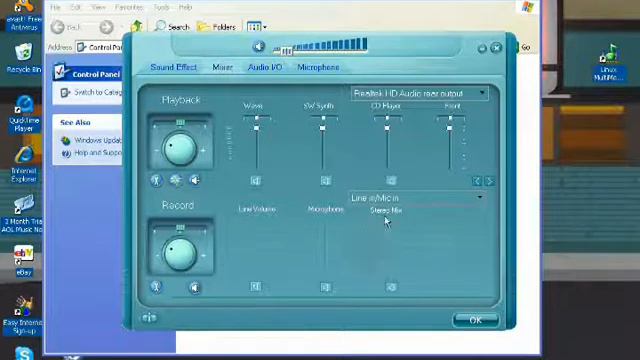Toggle Stereo Mix record select button

(391, 287)
